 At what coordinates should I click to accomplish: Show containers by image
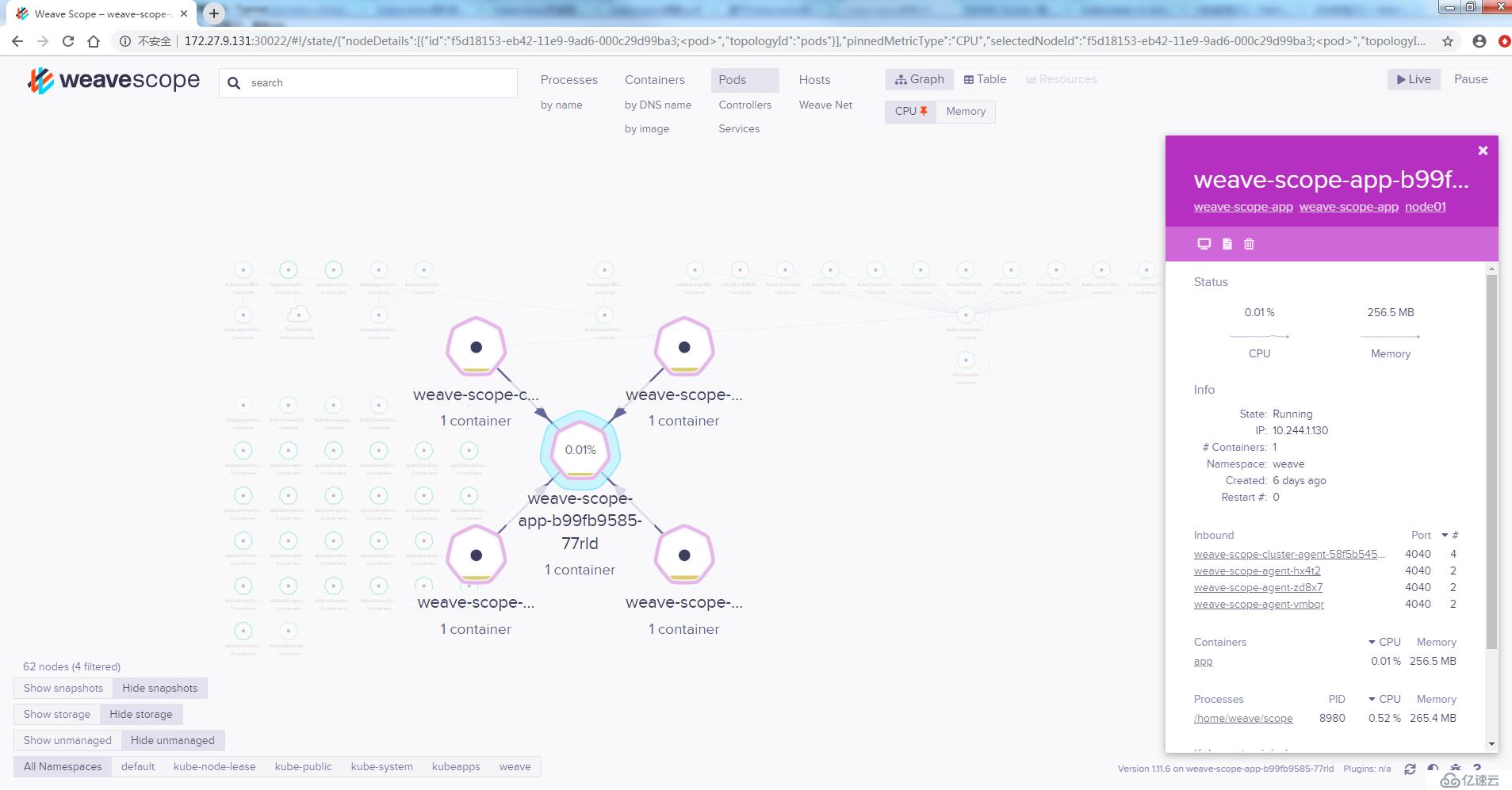[x=647, y=129]
